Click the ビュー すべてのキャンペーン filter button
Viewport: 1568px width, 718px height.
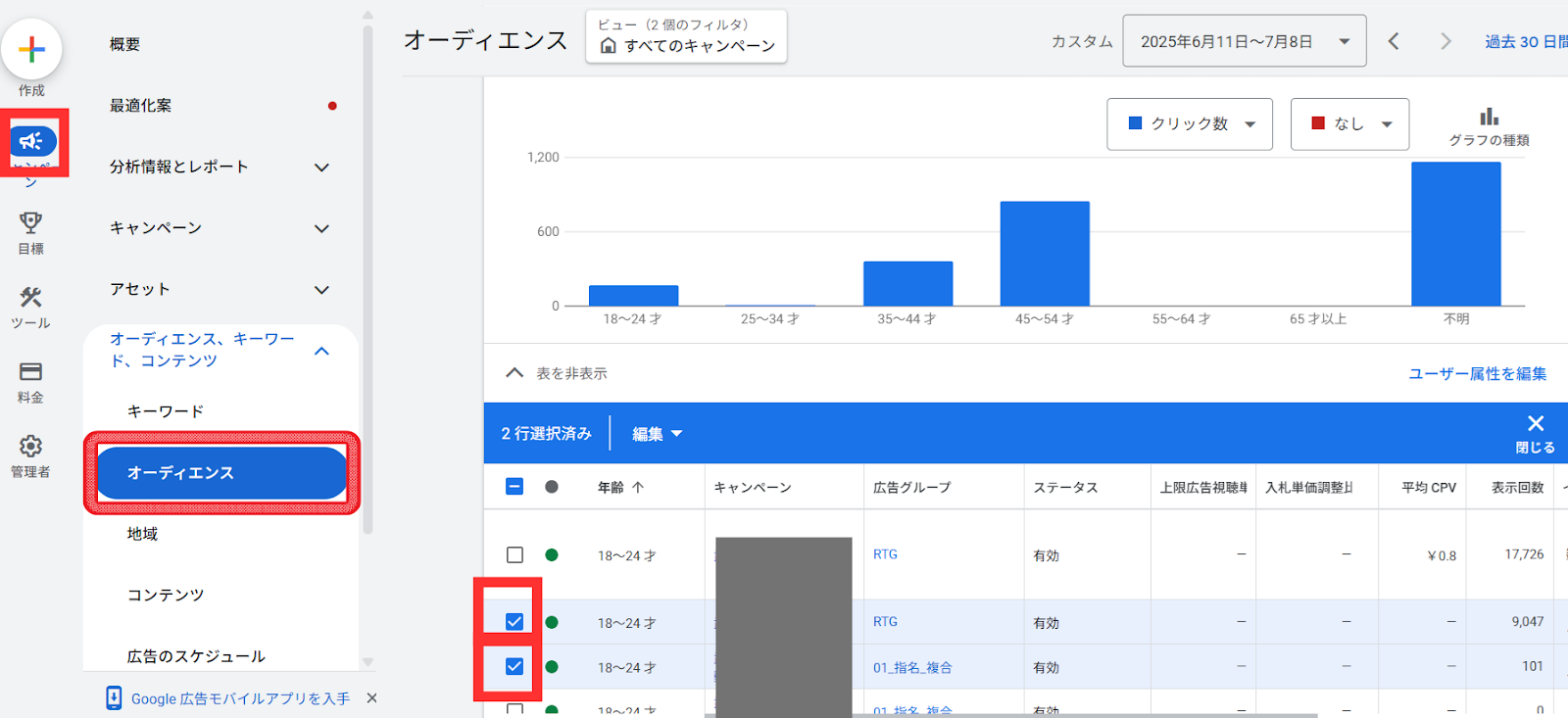pos(686,36)
